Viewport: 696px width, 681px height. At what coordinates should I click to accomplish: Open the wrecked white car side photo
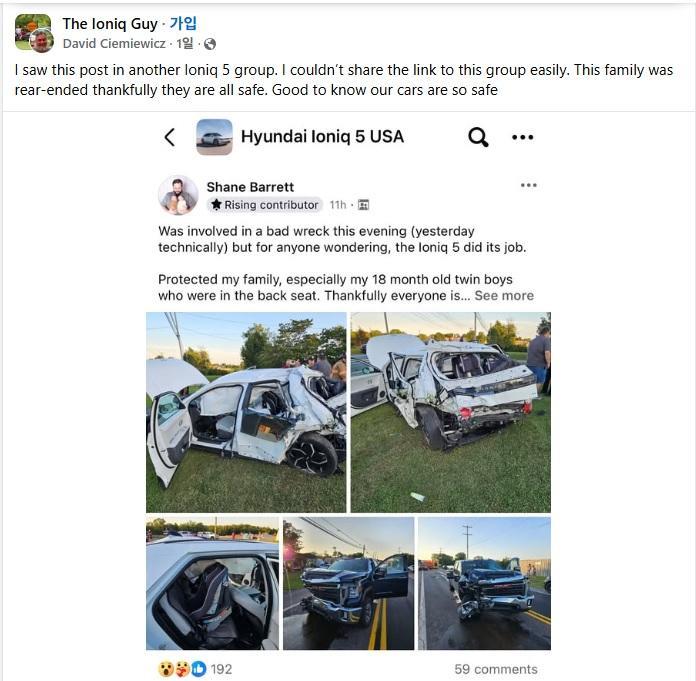pyautogui.click(x=246, y=412)
